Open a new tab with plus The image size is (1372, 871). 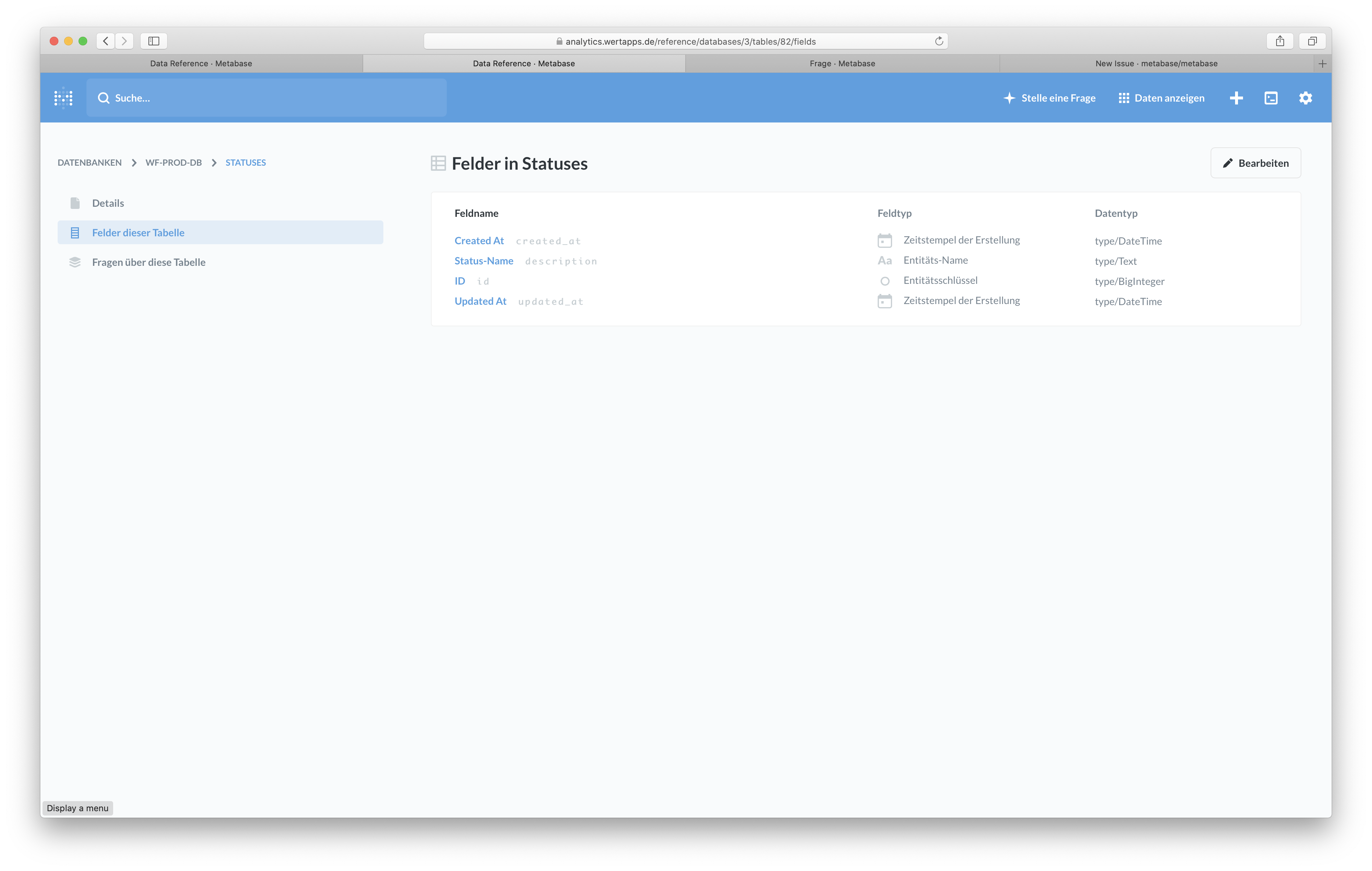[x=1322, y=64]
